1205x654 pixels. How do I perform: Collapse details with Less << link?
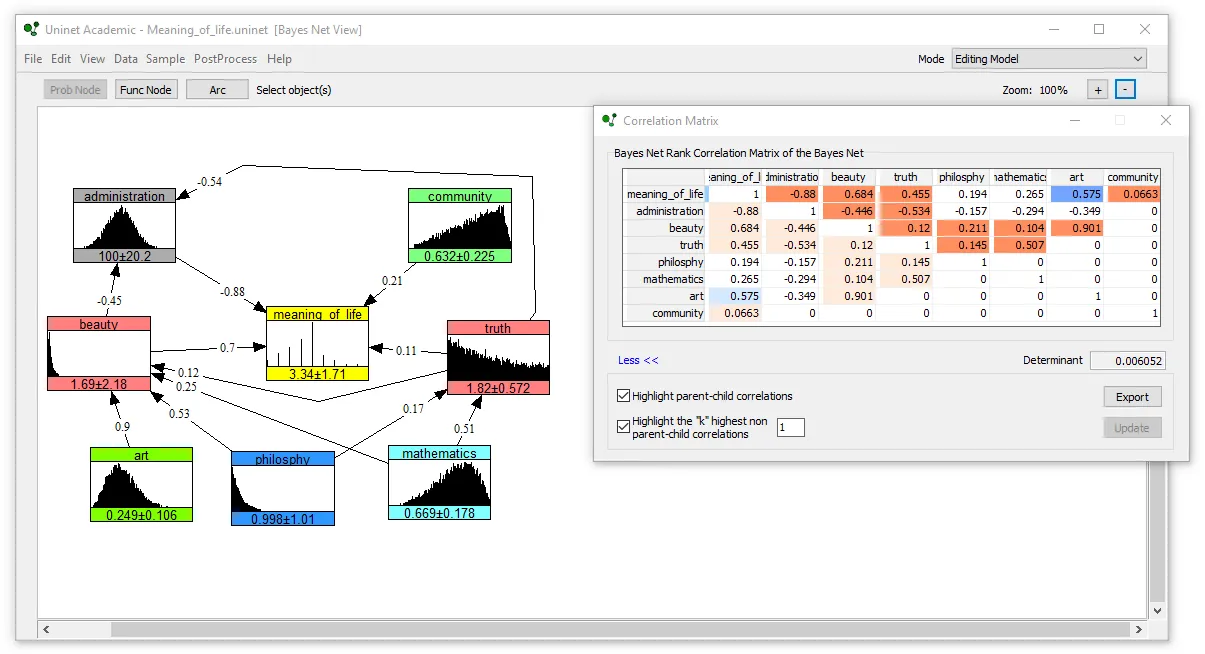click(x=638, y=360)
